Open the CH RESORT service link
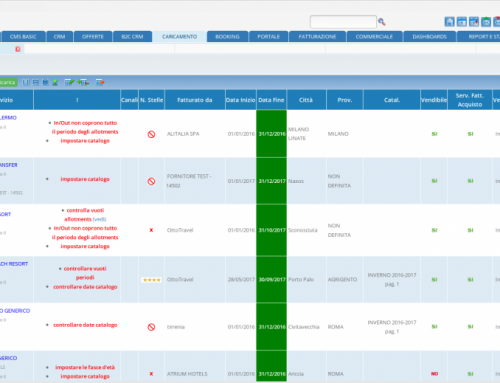Image resolution: width=500 pixels, height=383 pixels. click(14, 264)
